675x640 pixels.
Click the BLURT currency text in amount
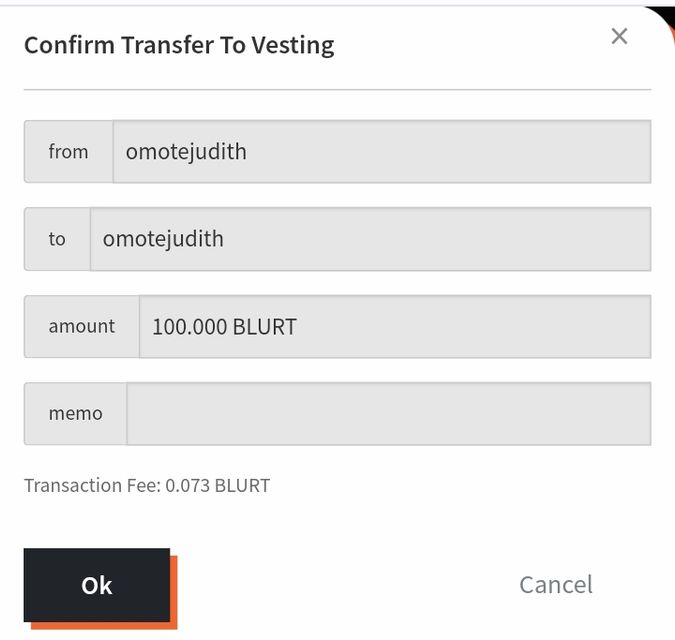(x=265, y=326)
